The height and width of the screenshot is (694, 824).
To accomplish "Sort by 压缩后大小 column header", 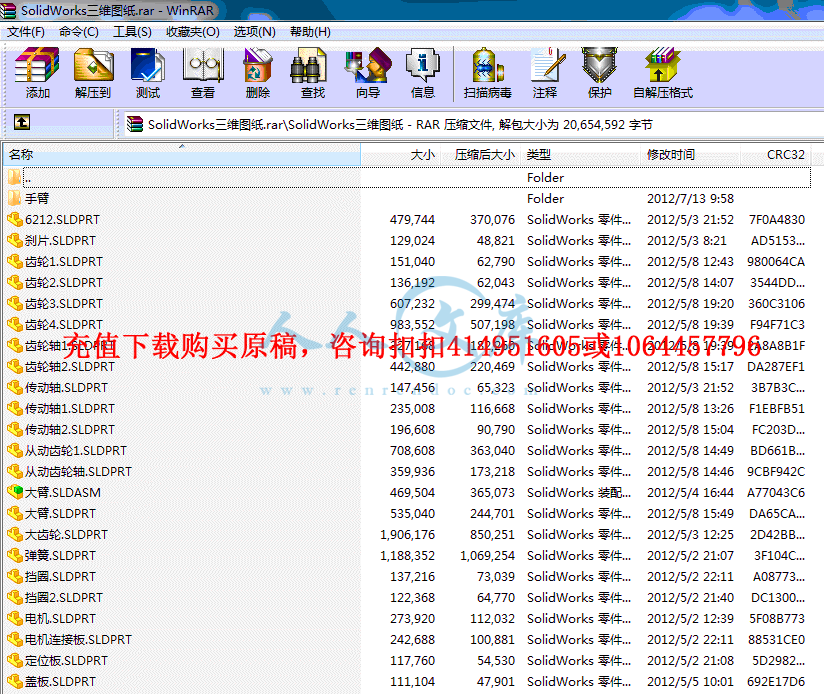I will [480, 154].
